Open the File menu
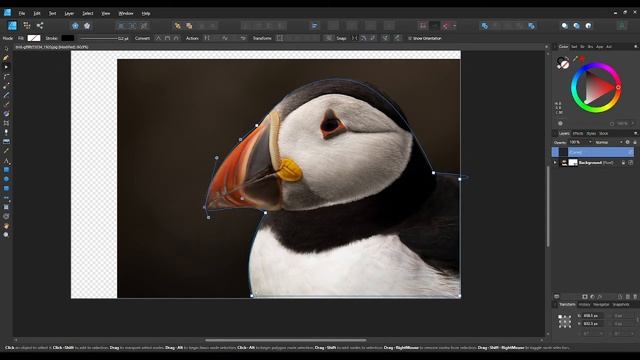 point(22,13)
